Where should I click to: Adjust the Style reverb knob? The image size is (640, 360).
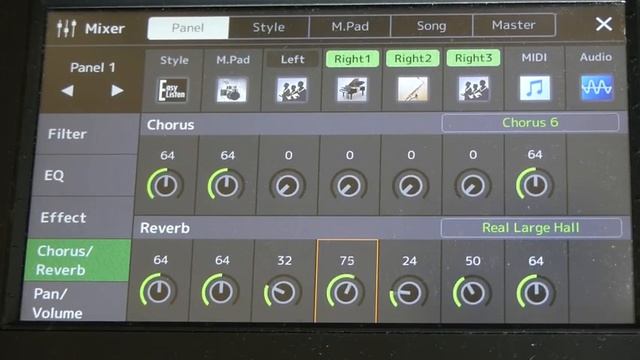[158, 291]
